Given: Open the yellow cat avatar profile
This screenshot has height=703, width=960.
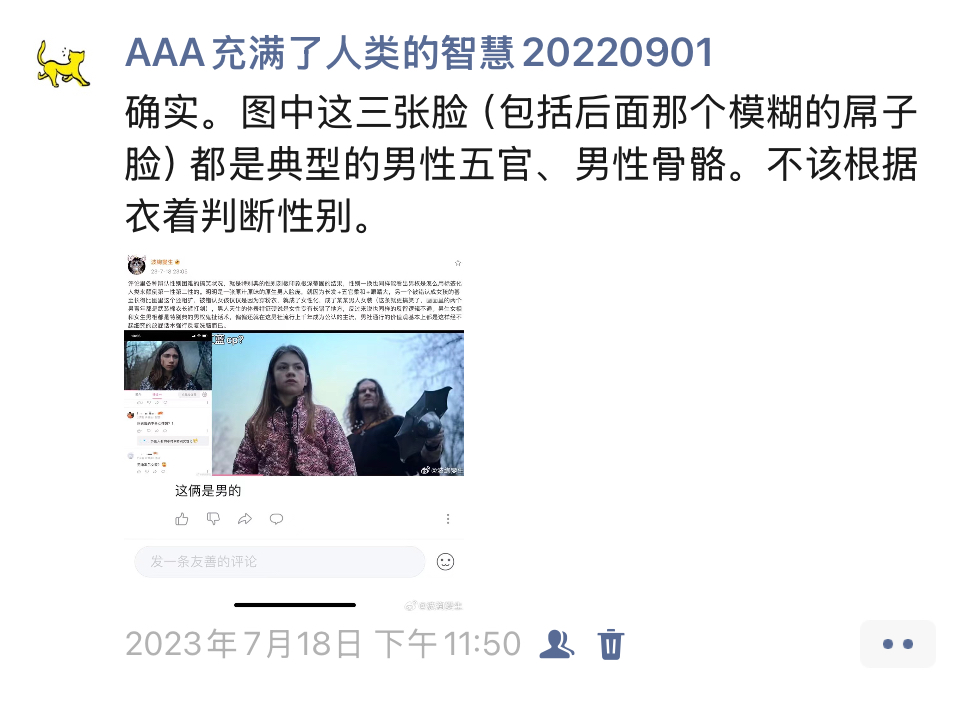Looking at the screenshot, I should pyautogui.click(x=64, y=64).
